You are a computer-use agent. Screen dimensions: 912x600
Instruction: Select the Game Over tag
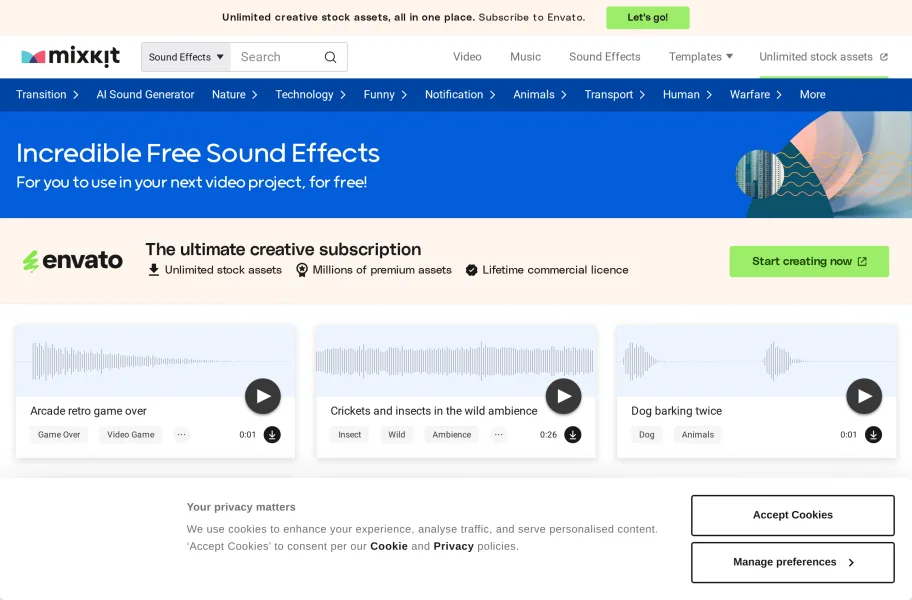click(x=59, y=434)
